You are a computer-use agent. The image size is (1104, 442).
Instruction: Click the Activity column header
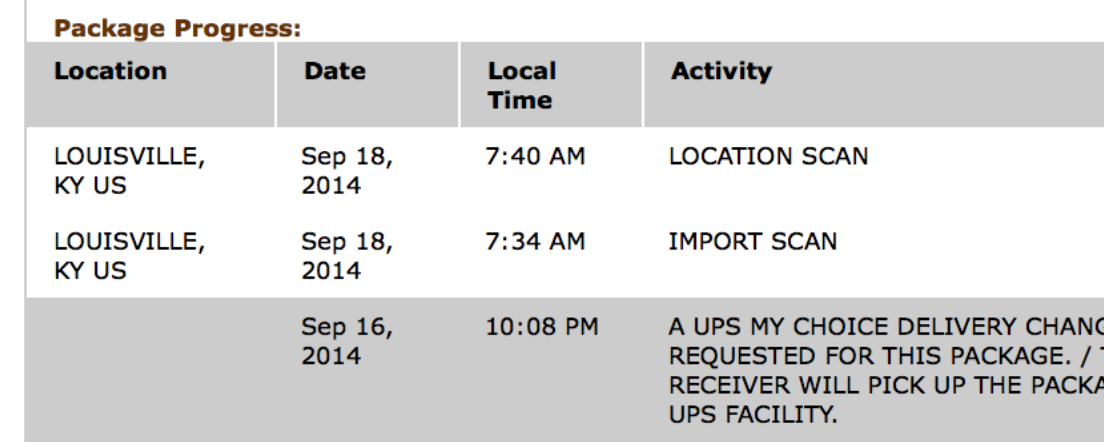721,71
